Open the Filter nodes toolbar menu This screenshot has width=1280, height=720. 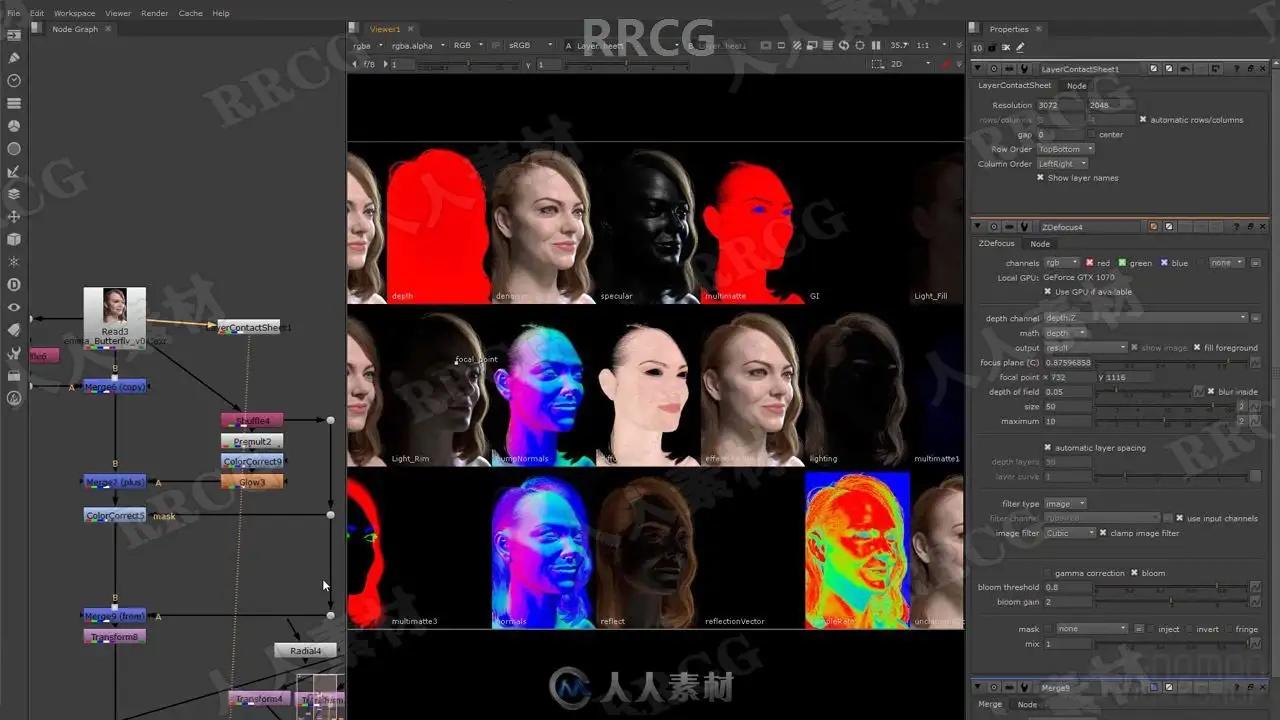pos(14,149)
